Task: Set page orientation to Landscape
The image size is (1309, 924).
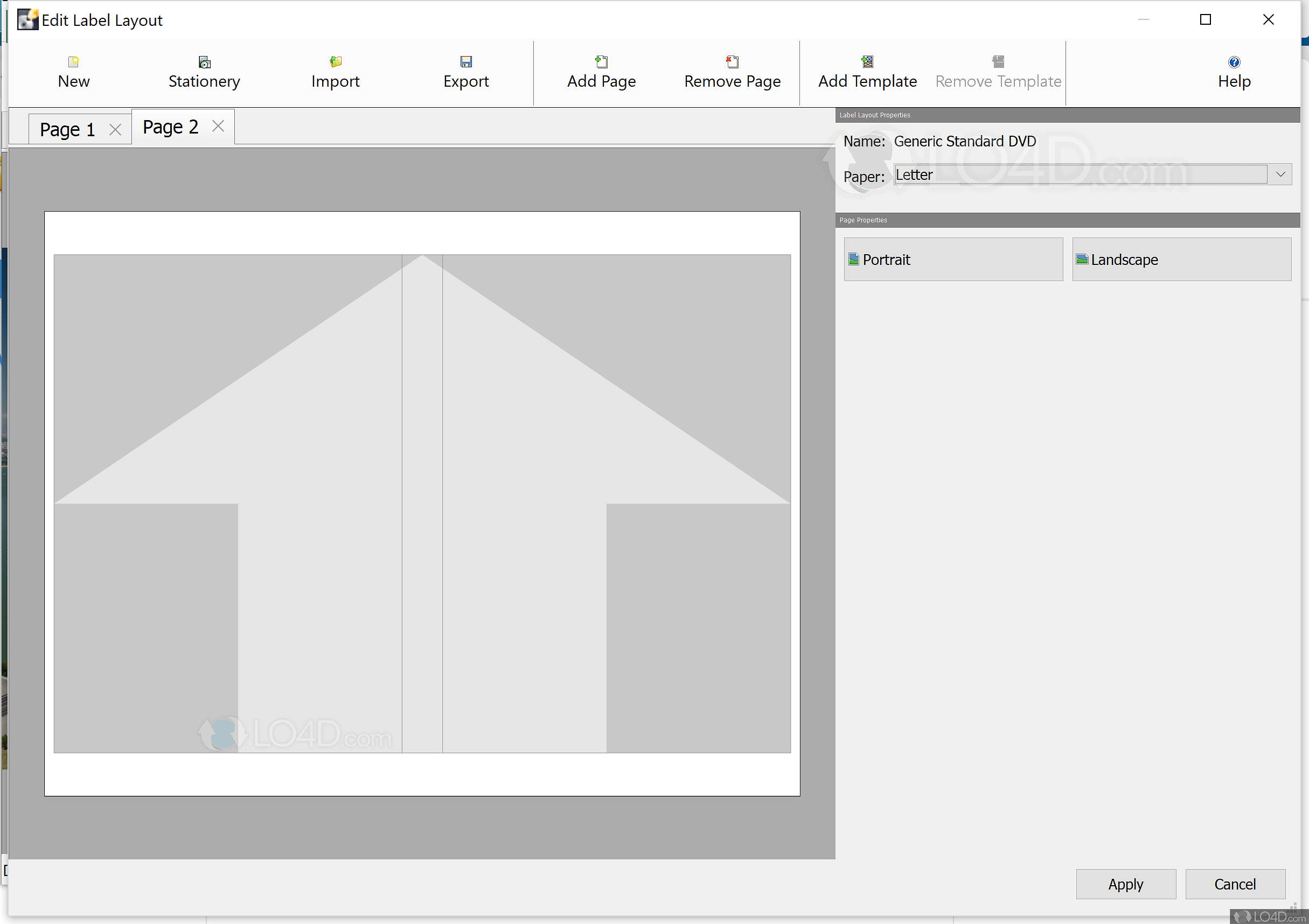Action: coord(1181,260)
